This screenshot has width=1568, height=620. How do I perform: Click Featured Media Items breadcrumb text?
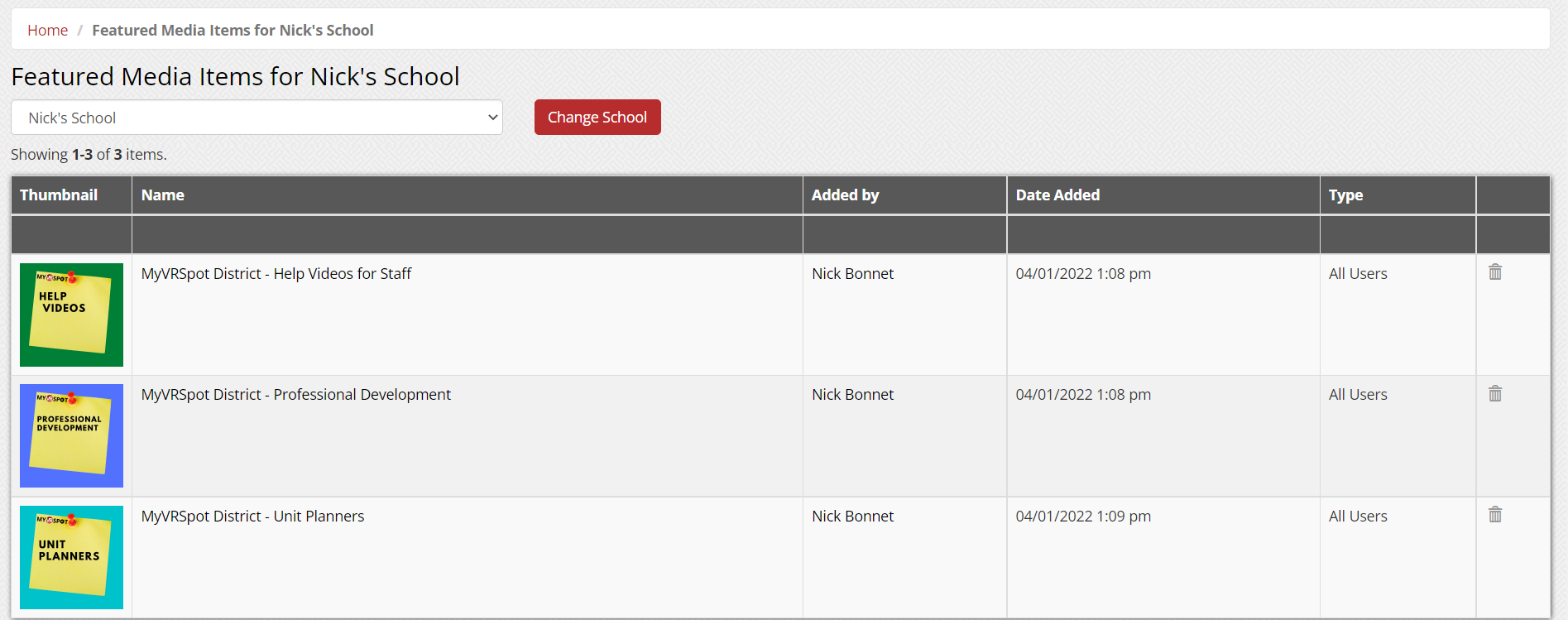coord(233,31)
